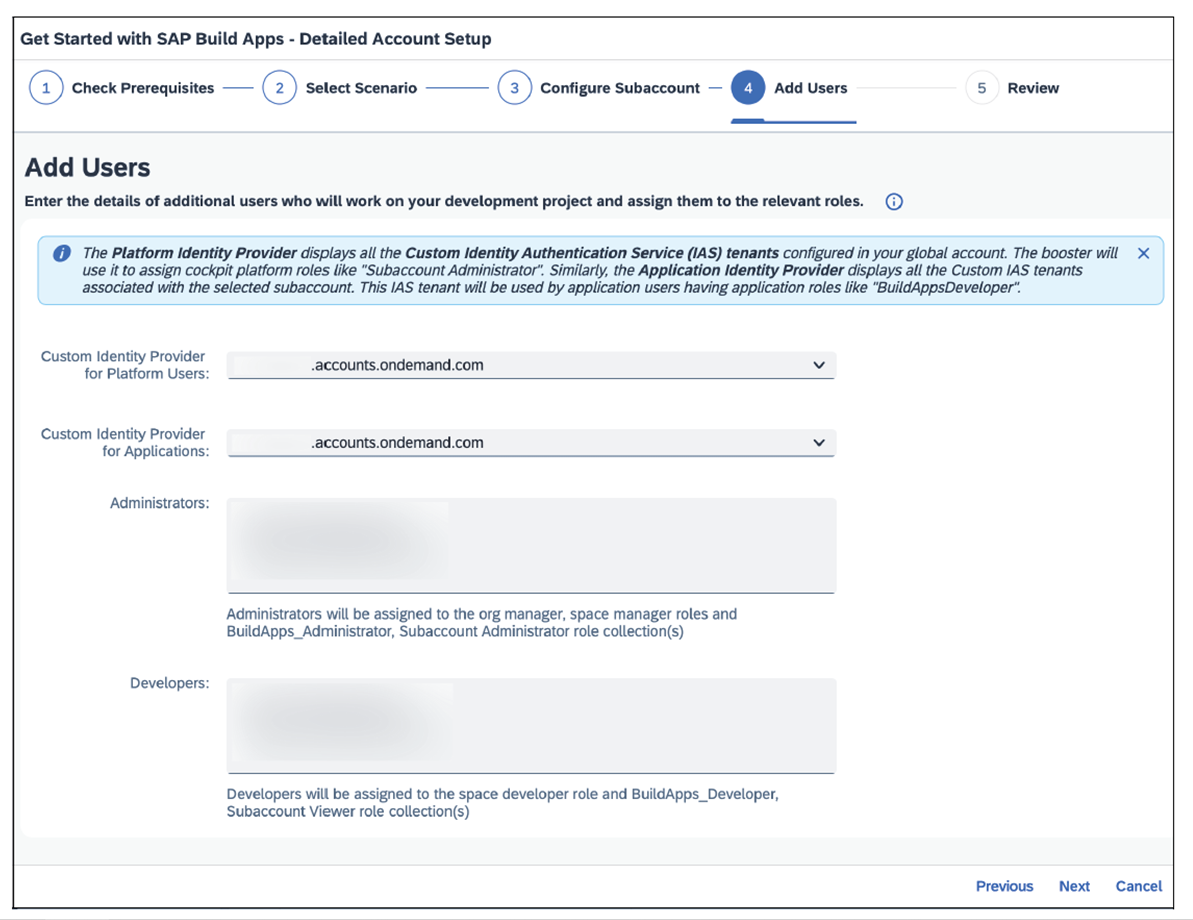The width and height of the screenshot is (1193, 920).
Task: Select step 5 Review circle
Action: click(981, 88)
